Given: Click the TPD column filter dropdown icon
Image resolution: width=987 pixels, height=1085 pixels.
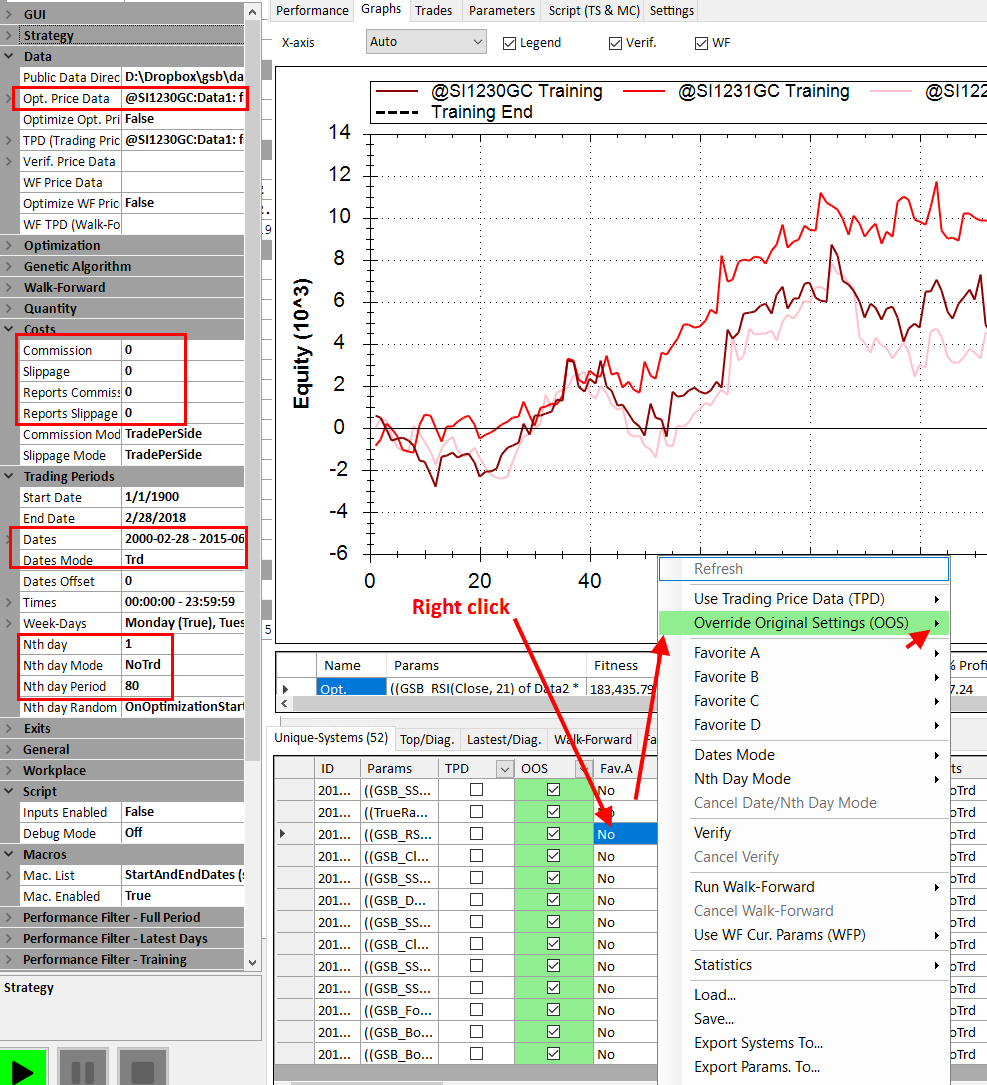Looking at the screenshot, I should coord(504,769).
